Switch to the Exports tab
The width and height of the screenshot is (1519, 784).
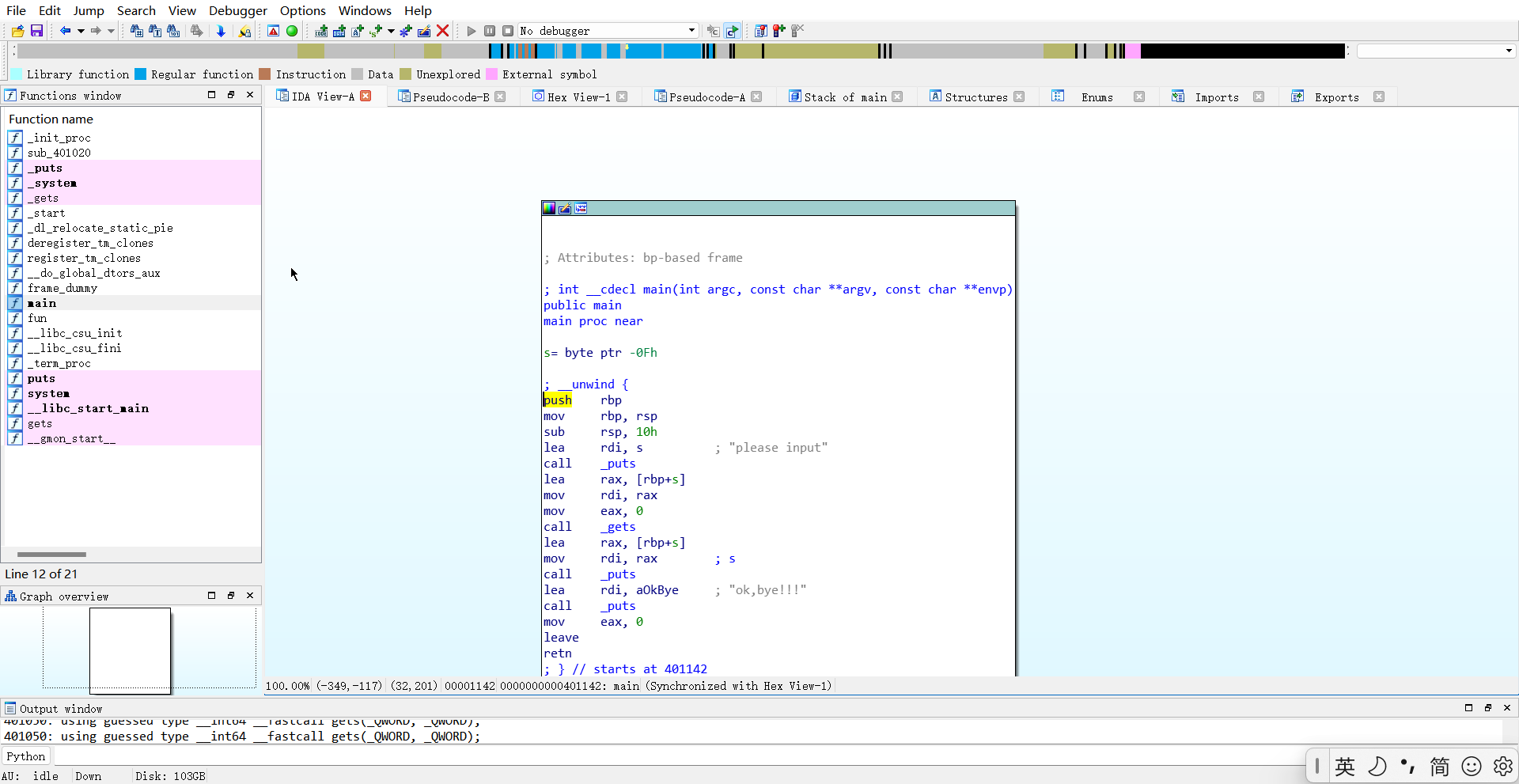coord(1337,97)
